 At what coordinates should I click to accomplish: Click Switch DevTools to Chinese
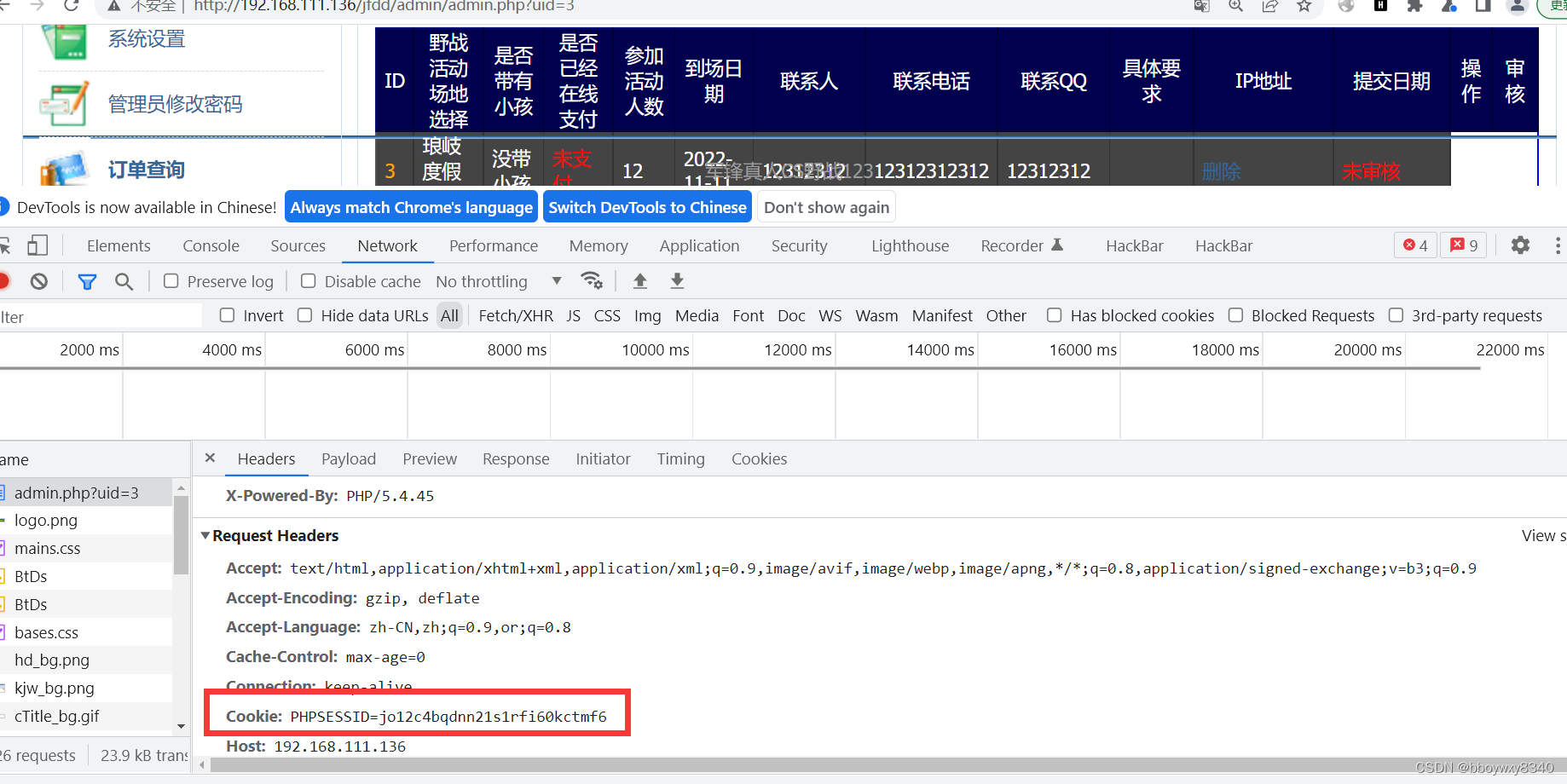click(x=647, y=207)
